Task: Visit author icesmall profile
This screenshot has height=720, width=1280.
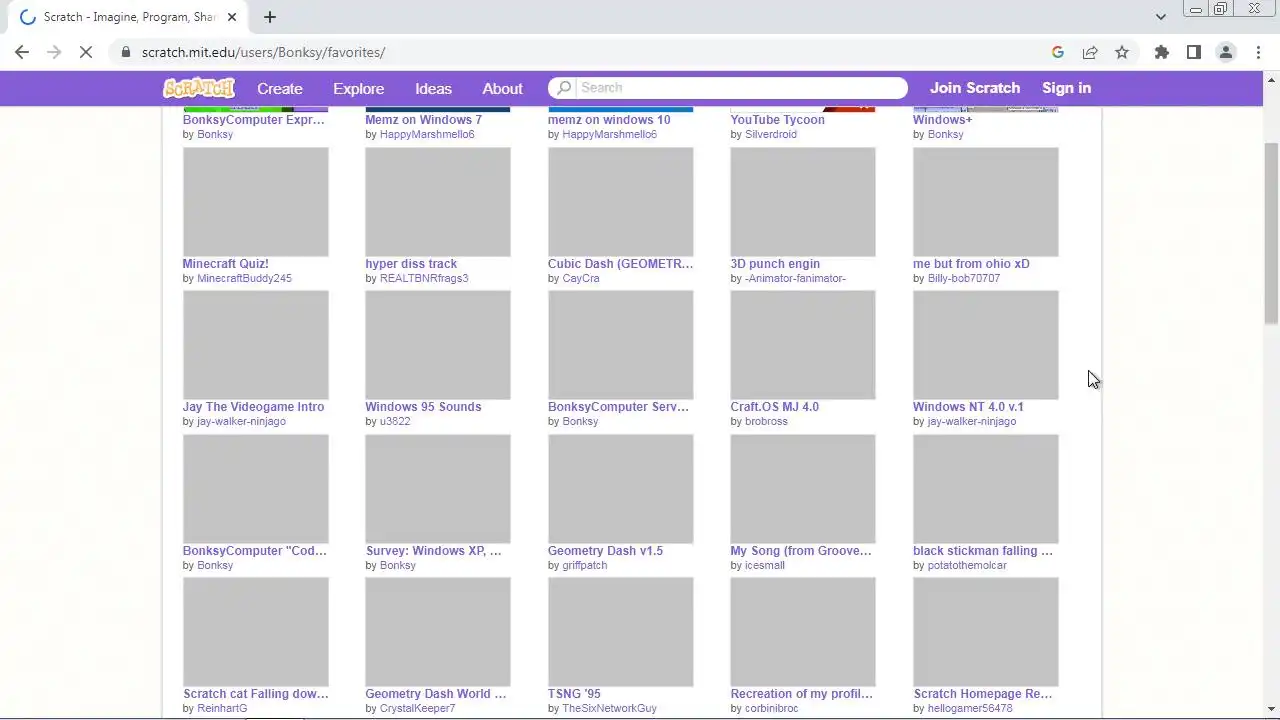Action: 765,565
